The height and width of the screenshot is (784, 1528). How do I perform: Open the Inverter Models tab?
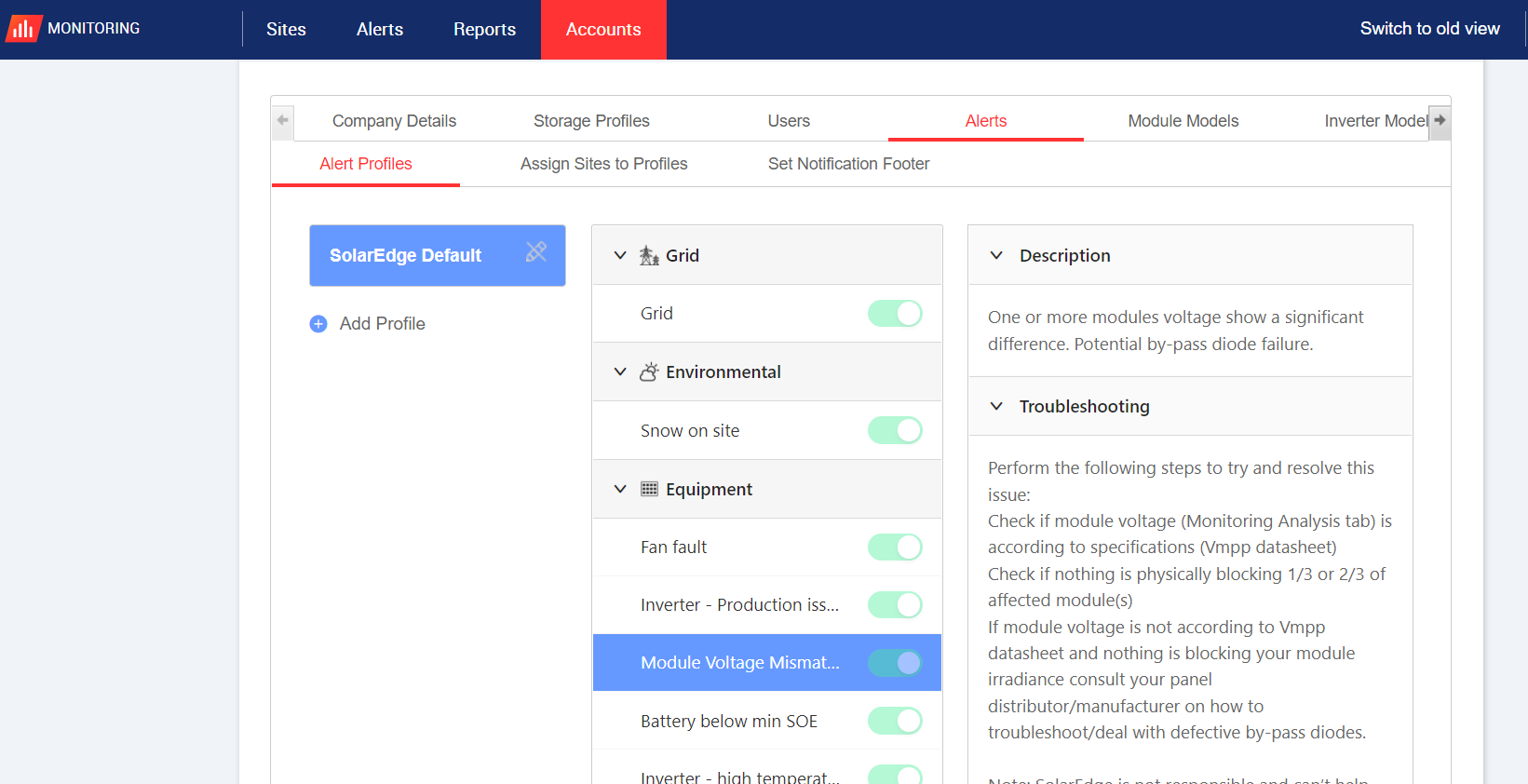pos(1376,121)
